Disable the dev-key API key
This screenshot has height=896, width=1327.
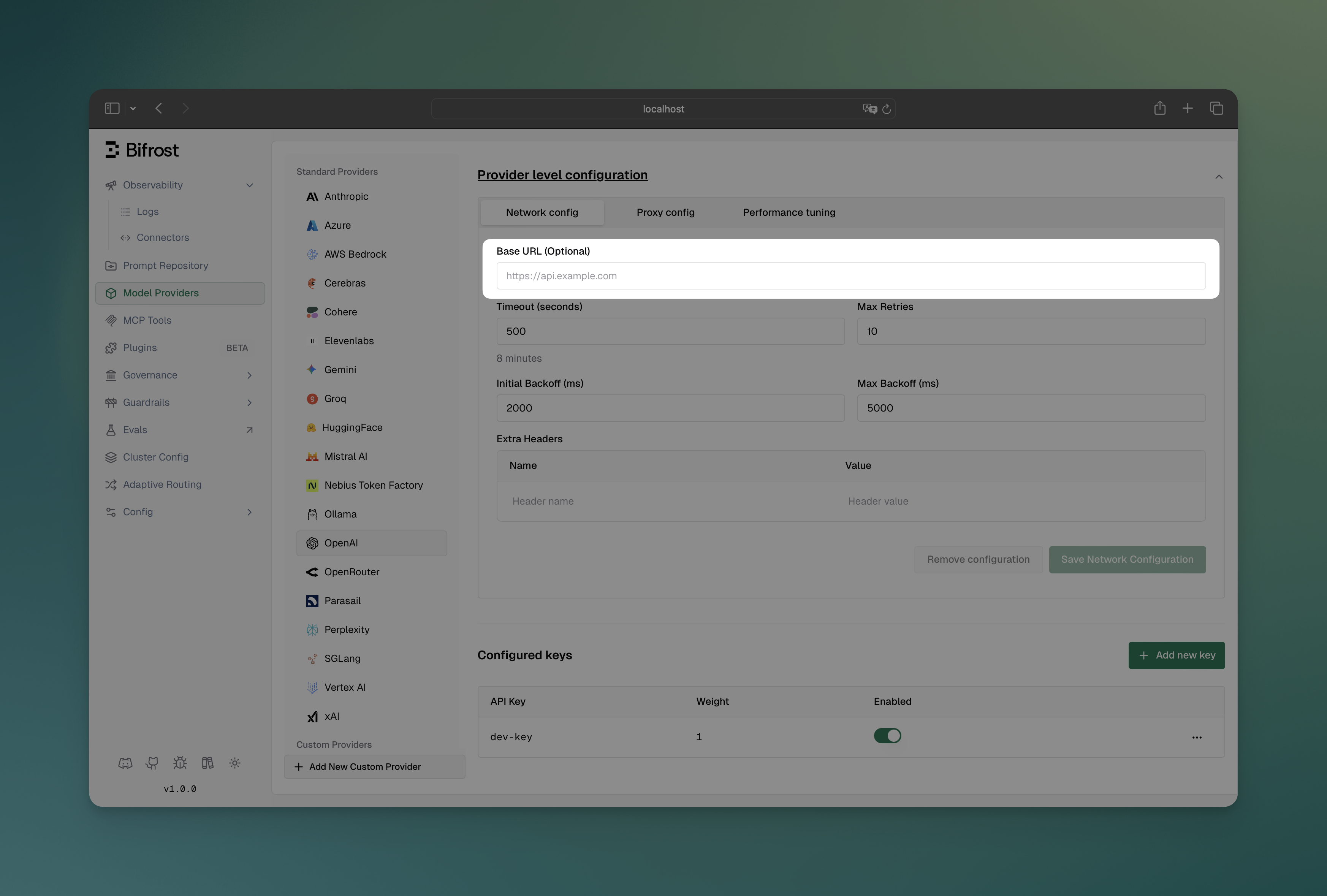click(887, 736)
